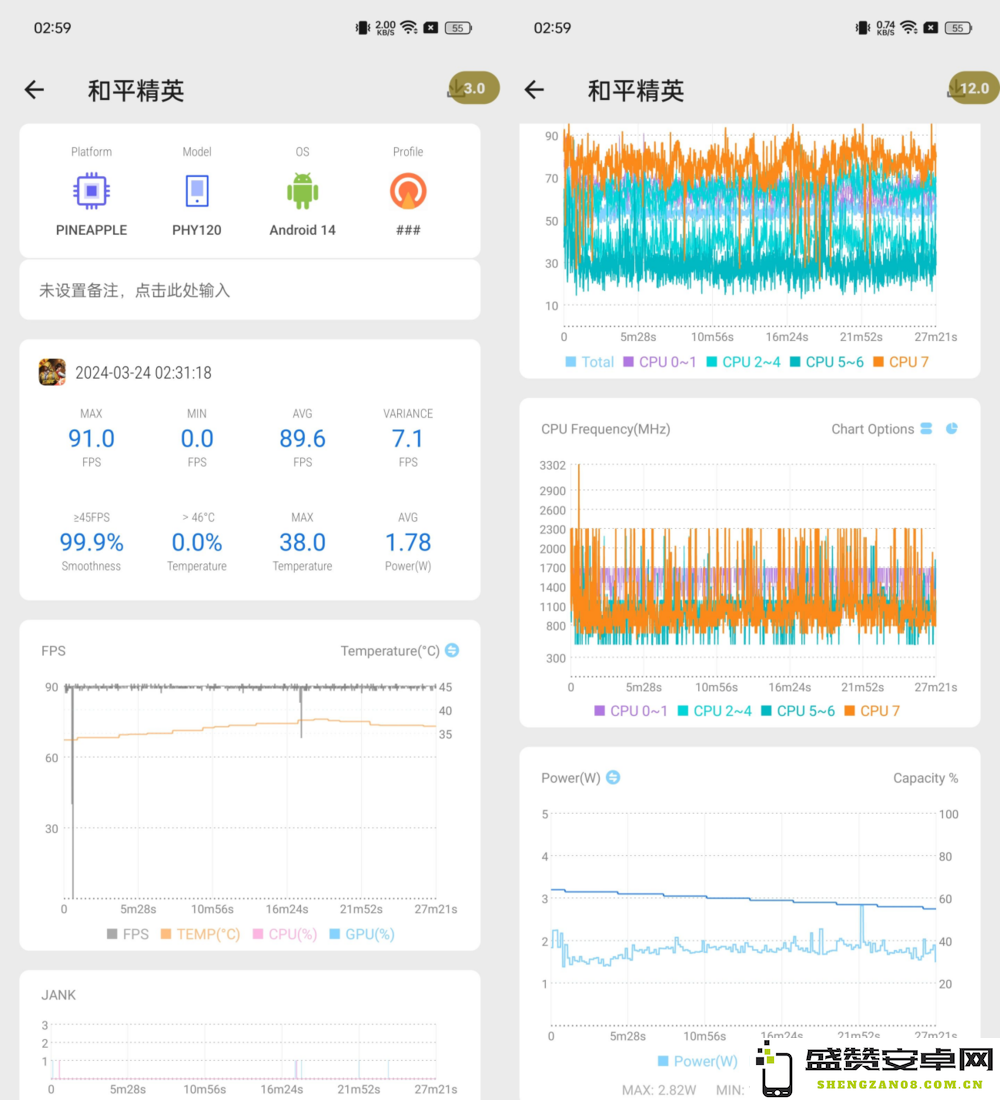Select the Platform chip icon above PINEAPPLE
The width and height of the screenshot is (1000, 1100).
tap(91, 191)
